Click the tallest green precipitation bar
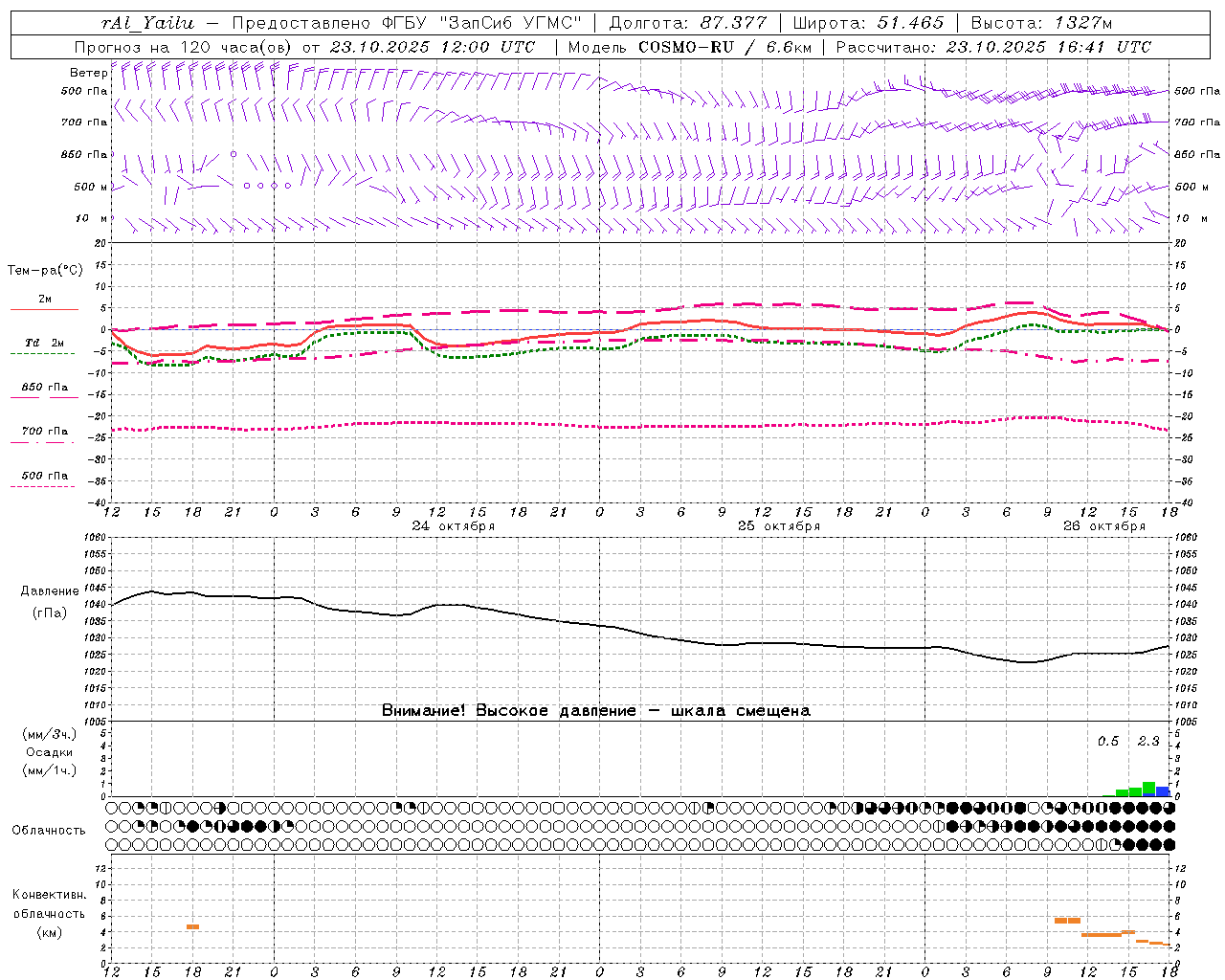1225x980 pixels. pyautogui.click(x=1148, y=790)
